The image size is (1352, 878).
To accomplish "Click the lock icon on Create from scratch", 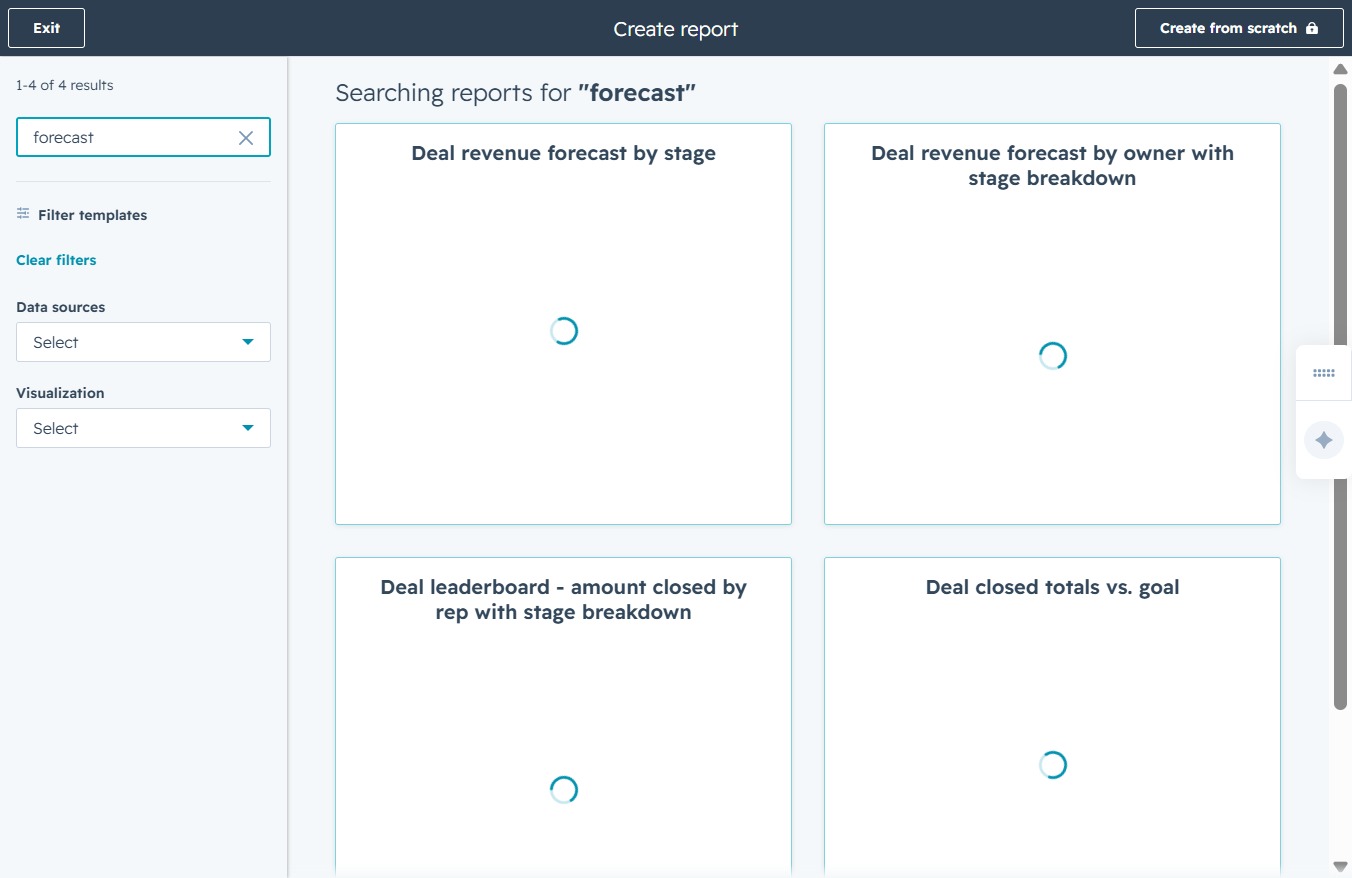I will click(x=1312, y=28).
